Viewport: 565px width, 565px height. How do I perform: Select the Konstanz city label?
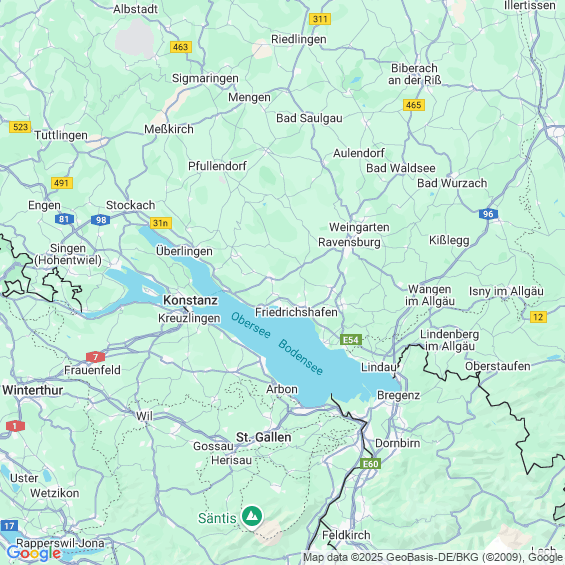coord(190,300)
